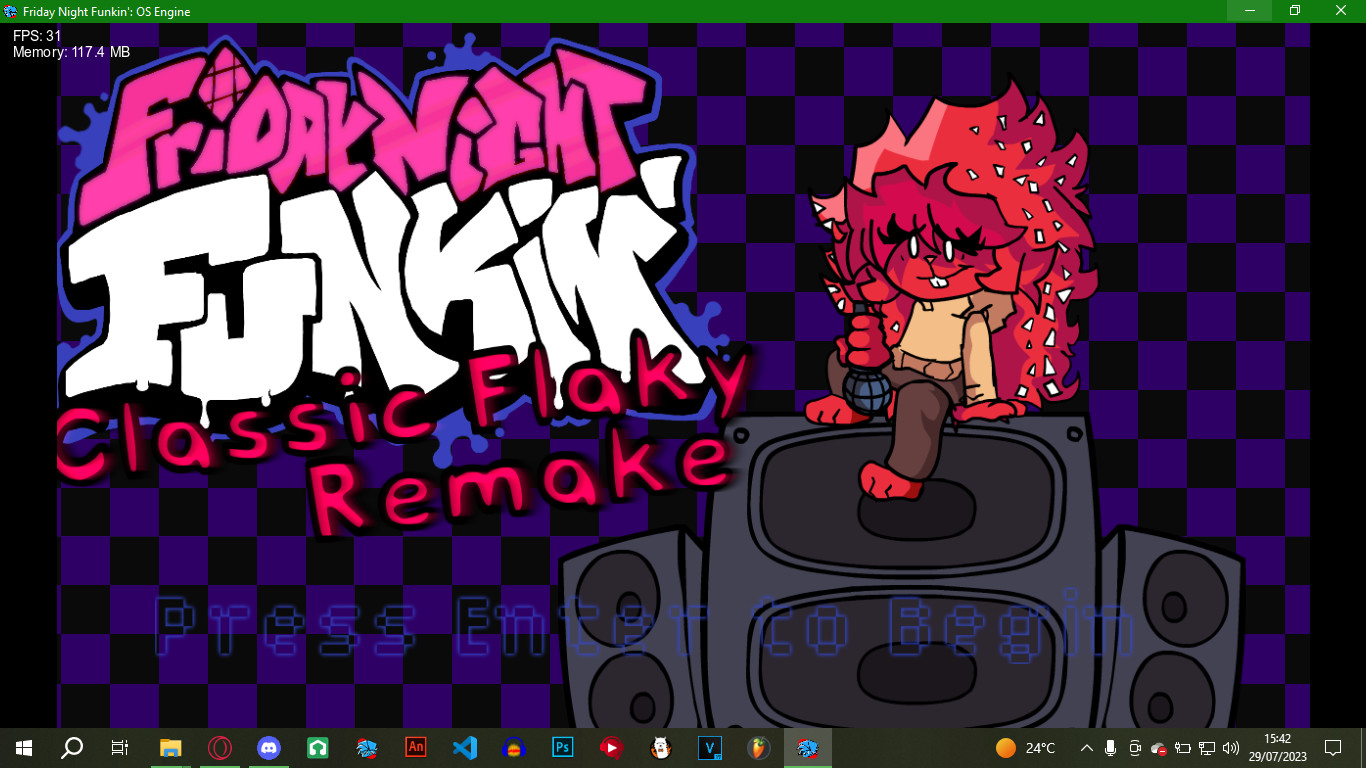Toggle OneDrive sync from the system tray
This screenshot has height=768, width=1366.
pyautogui.click(x=1159, y=747)
